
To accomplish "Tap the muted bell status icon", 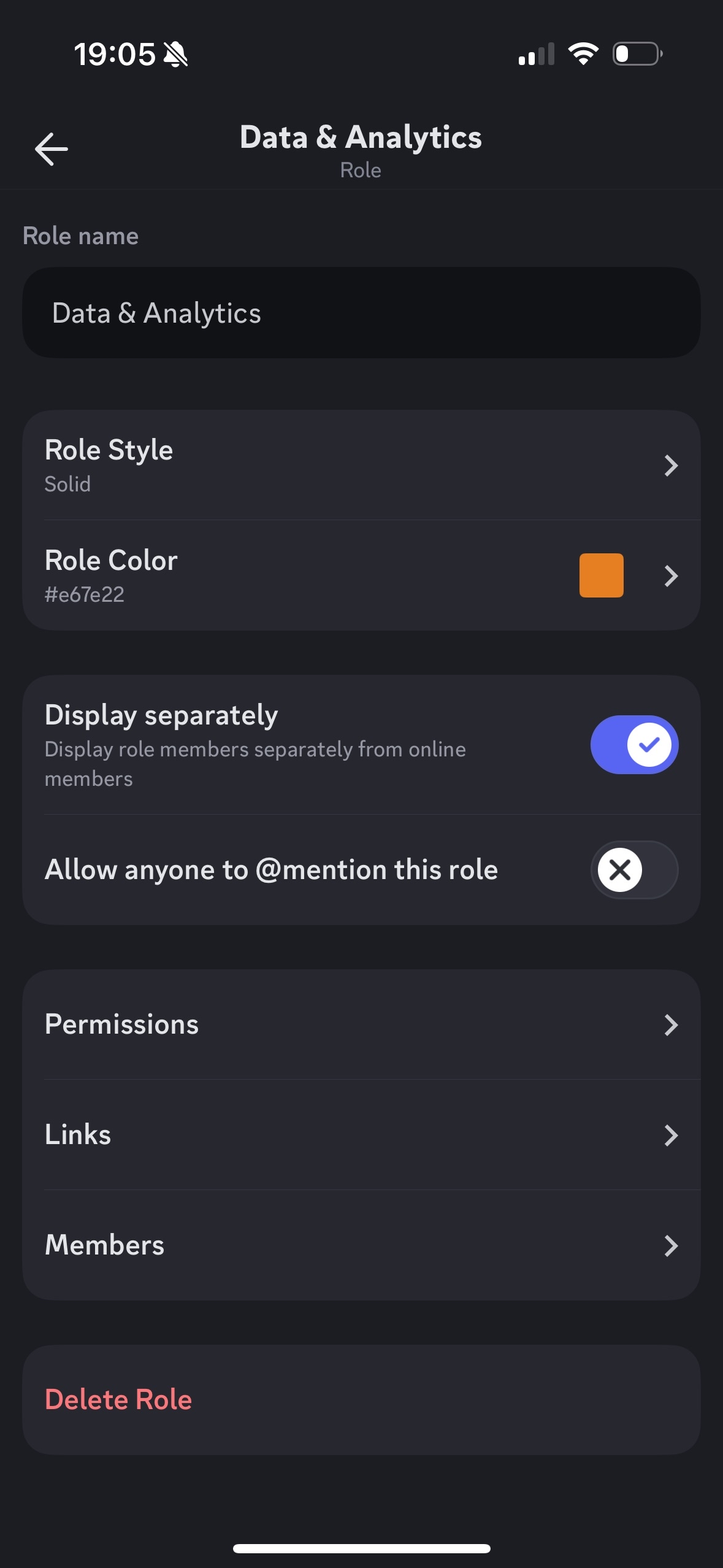I will [x=176, y=55].
